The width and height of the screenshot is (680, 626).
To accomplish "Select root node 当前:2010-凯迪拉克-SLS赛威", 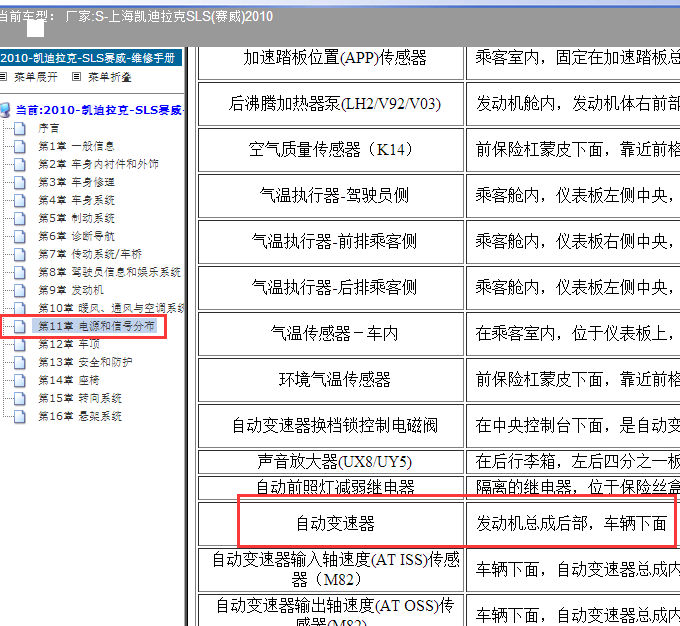I will pyautogui.click(x=100, y=110).
